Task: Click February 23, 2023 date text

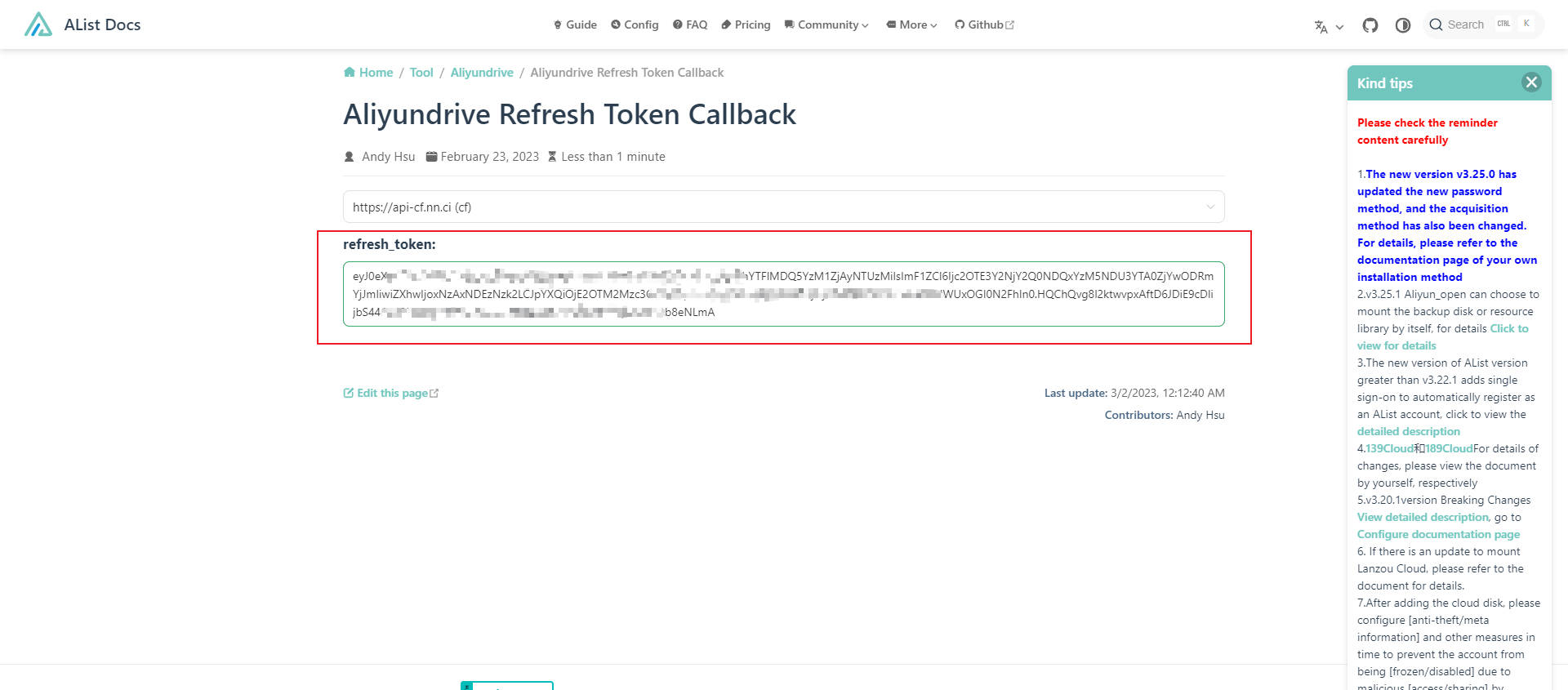Action: click(490, 157)
